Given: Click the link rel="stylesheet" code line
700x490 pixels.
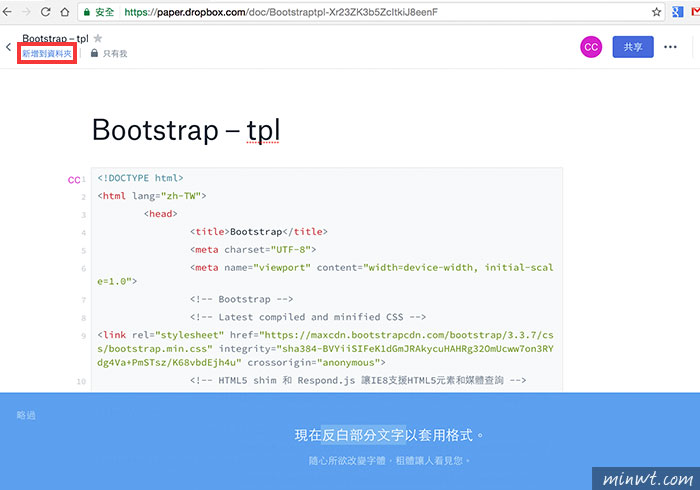Looking at the screenshot, I should click(325, 349).
